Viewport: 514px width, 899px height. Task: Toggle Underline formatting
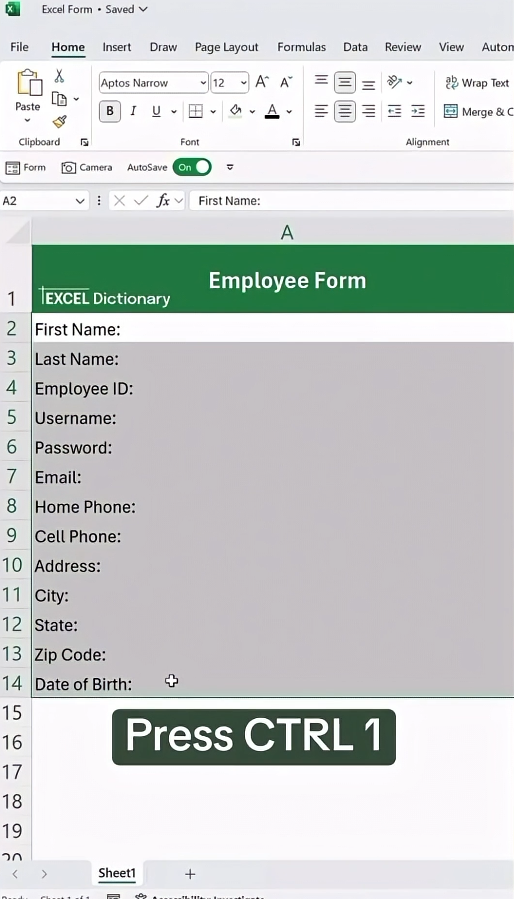pos(156,111)
